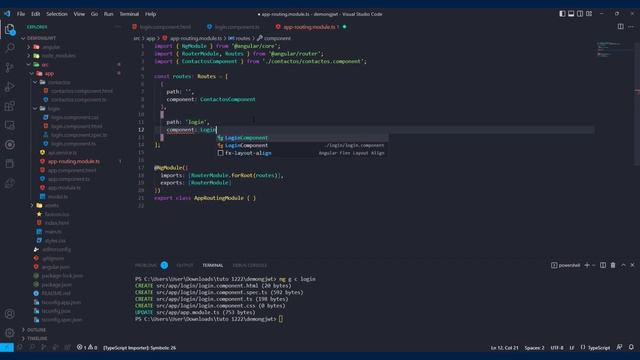Viewport: 640px width, 360px height.
Task: Open the Source Control view
Action: 10,67
